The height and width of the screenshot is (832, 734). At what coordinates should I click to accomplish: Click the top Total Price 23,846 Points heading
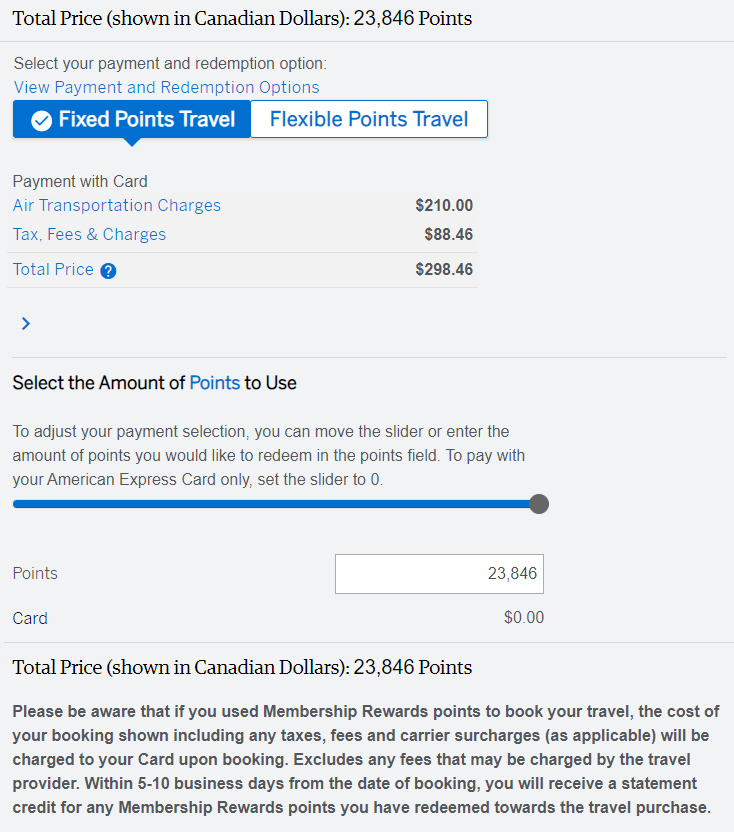click(242, 19)
